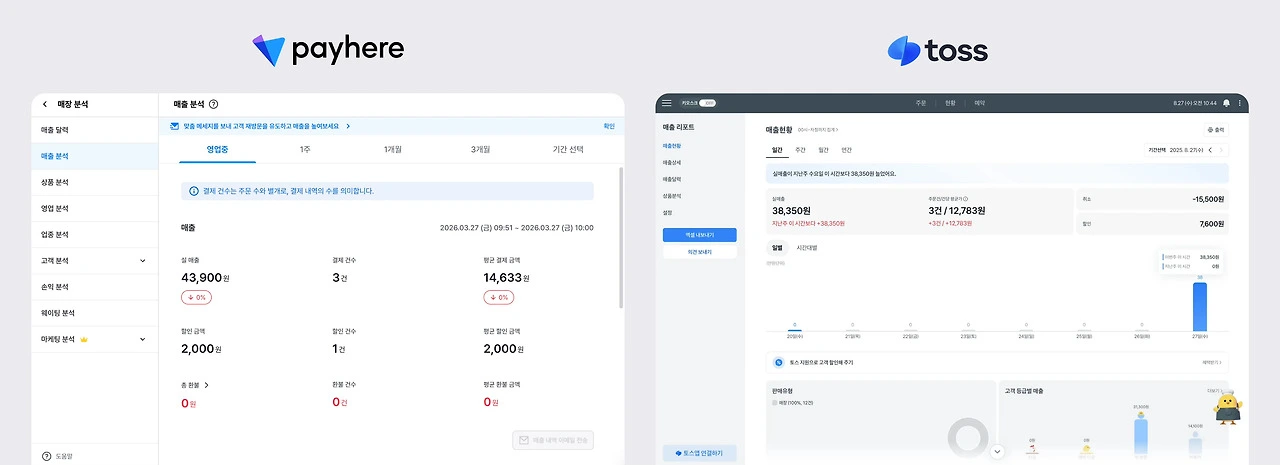Image resolution: width=1280 pixels, height=465 pixels.
Task: Expand 마케팅 분석 in payhere sidebar
Action: coord(142,339)
